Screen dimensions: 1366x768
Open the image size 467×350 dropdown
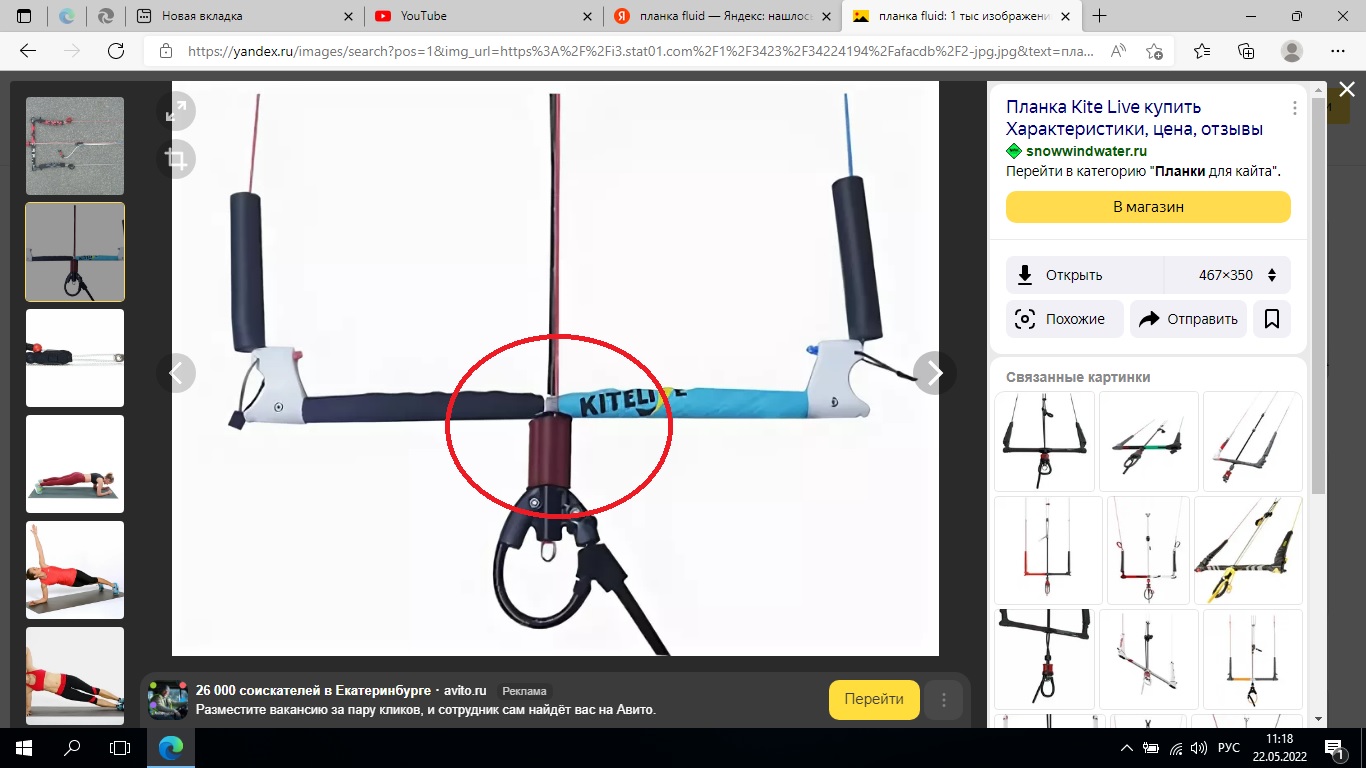tap(1228, 275)
